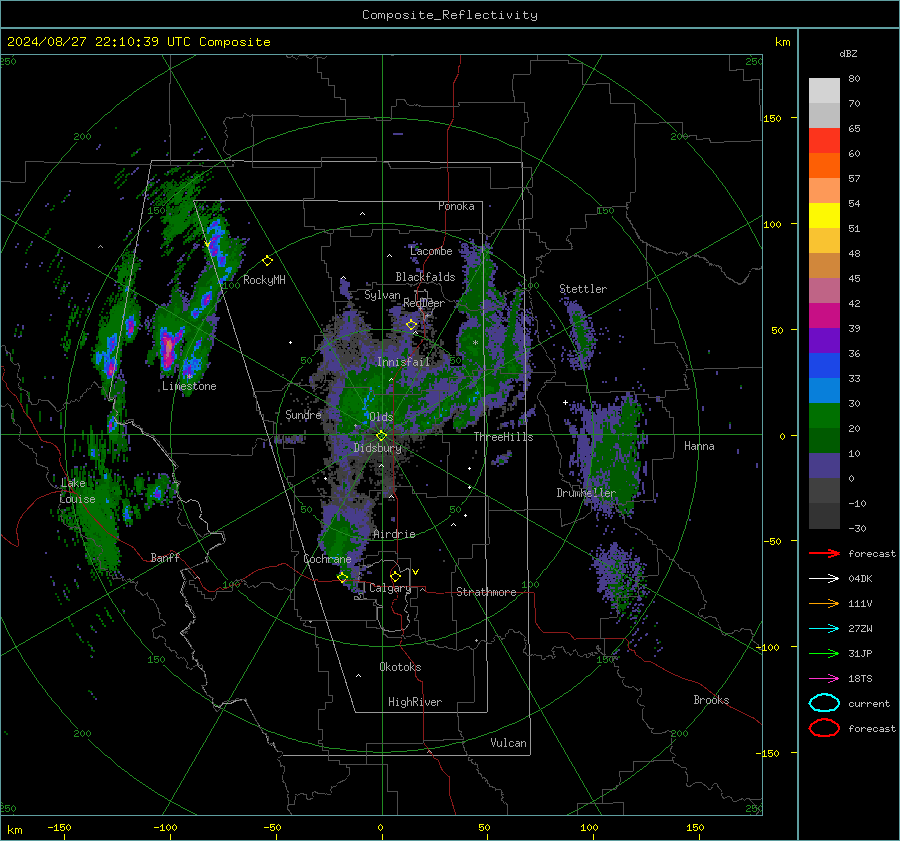Click the Hanna label

coord(699,446)
